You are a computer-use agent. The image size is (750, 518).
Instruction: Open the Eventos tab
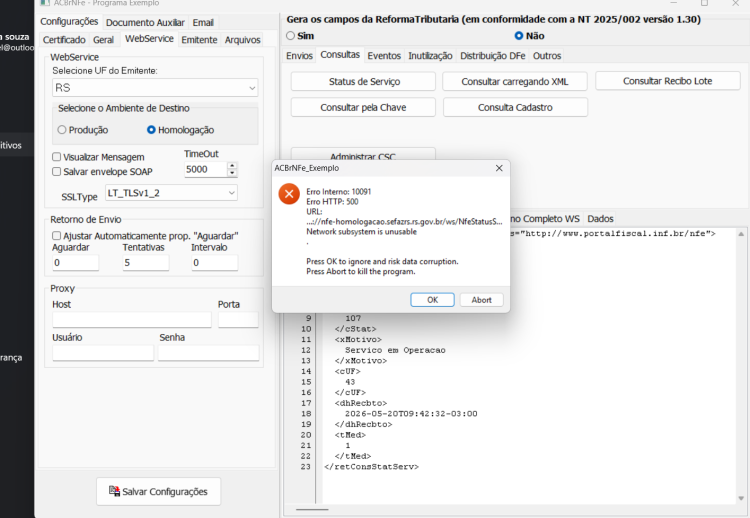click(384, 55)
